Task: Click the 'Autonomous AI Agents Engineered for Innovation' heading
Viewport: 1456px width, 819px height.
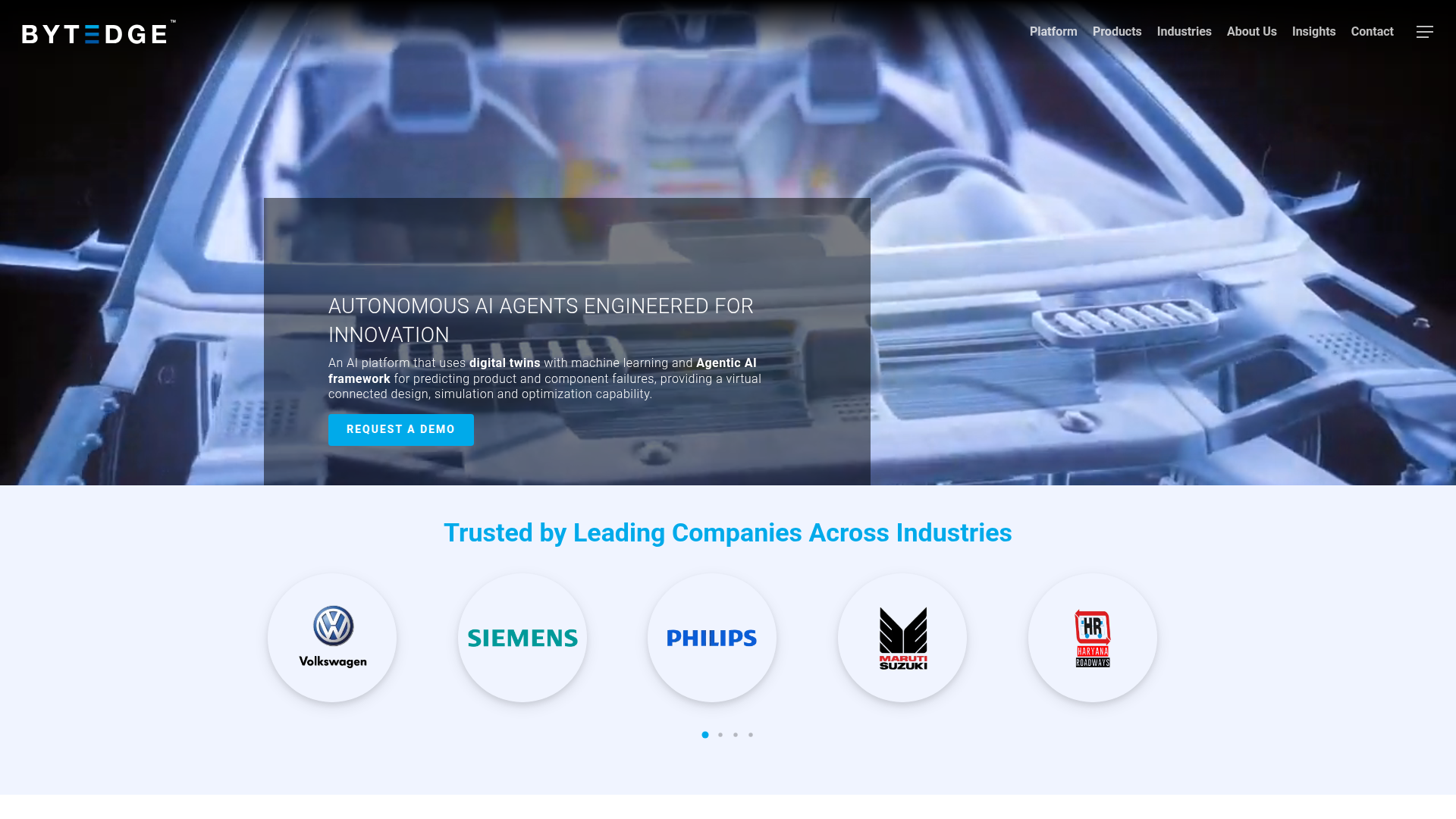Action: (541, 320)
